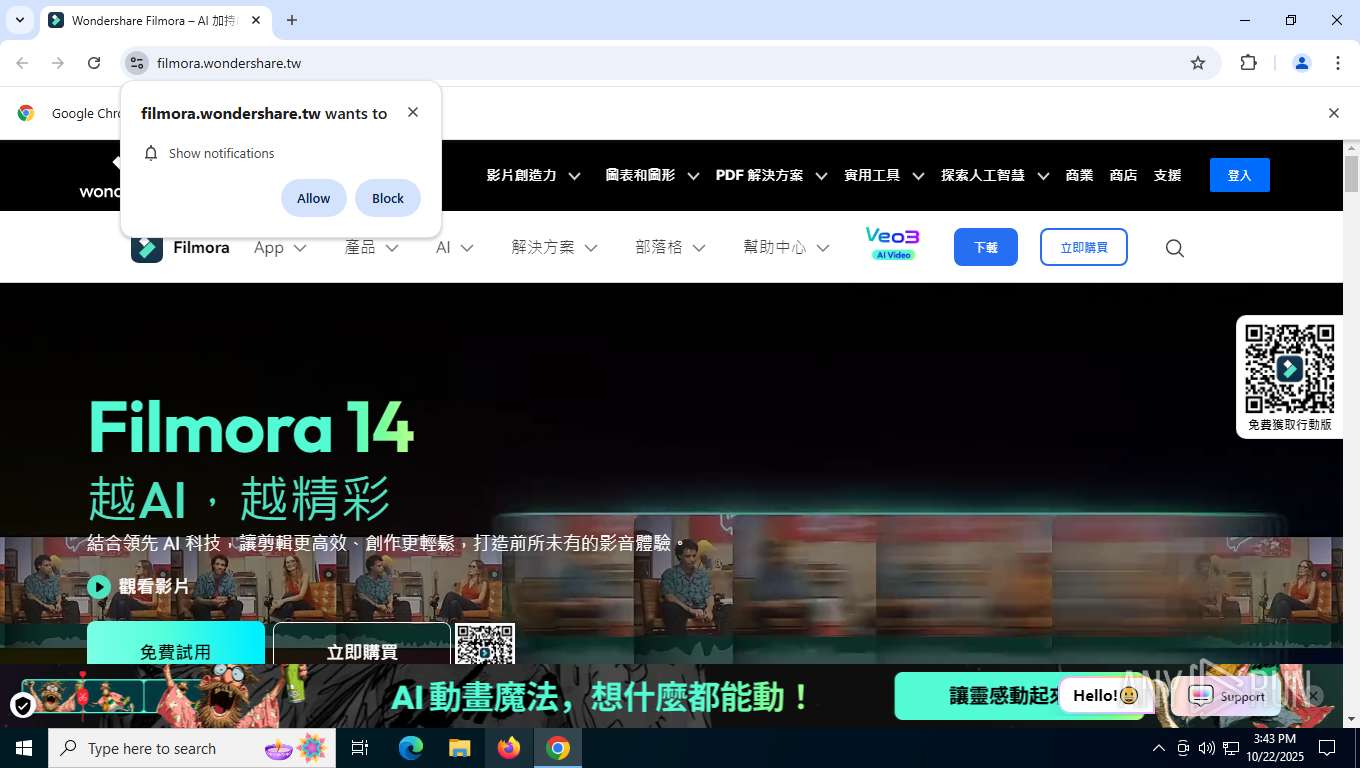Expand the App dropdown in Filmora nav
This screenshot has width=1360, height=768.
280,247
